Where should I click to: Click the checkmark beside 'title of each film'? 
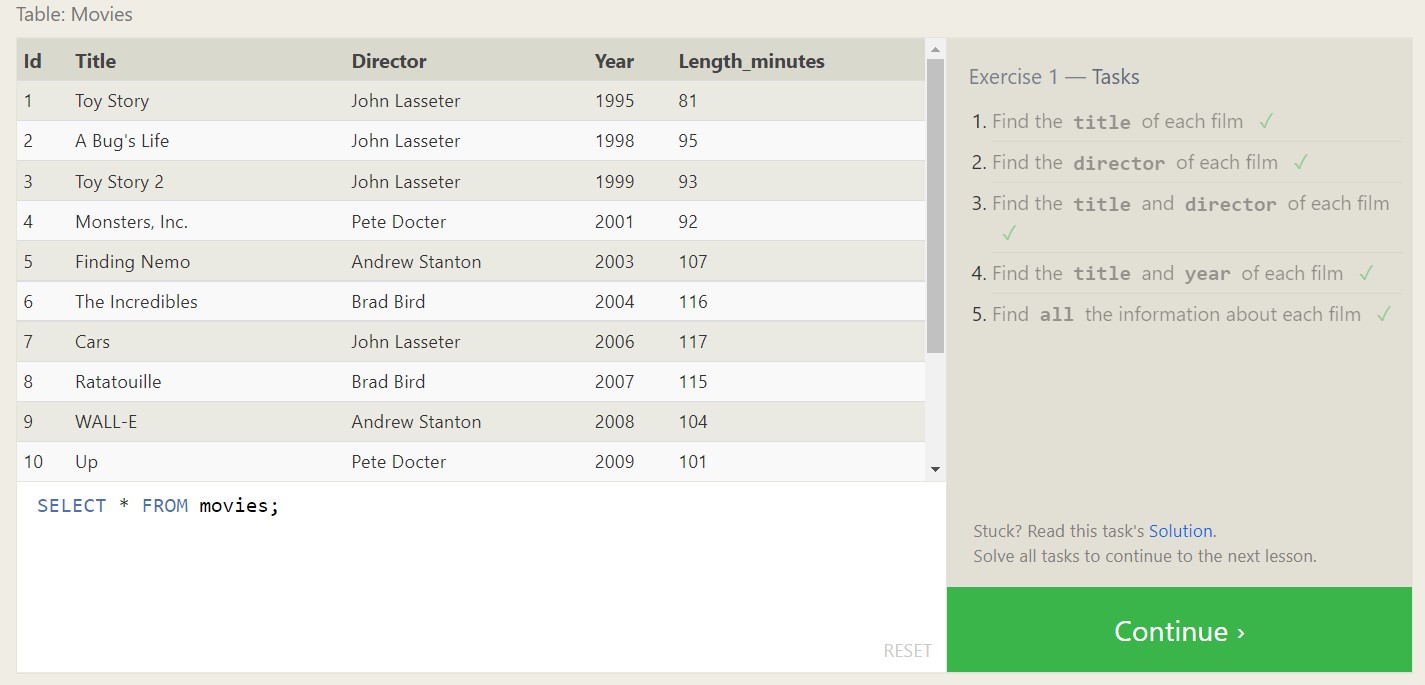[1266, 121]
